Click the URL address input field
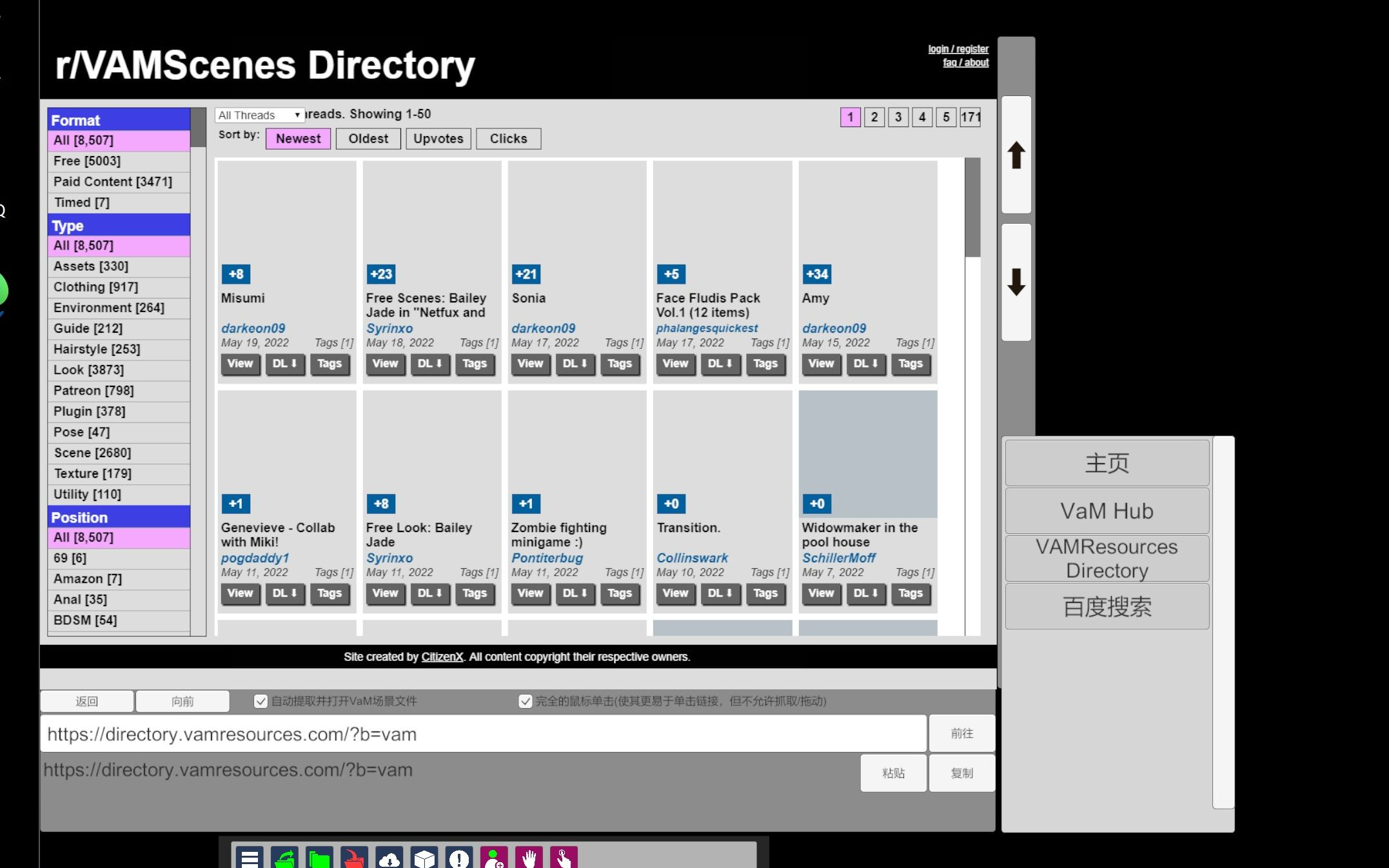The image size is (1389, 868). click(x=484, y=734)
